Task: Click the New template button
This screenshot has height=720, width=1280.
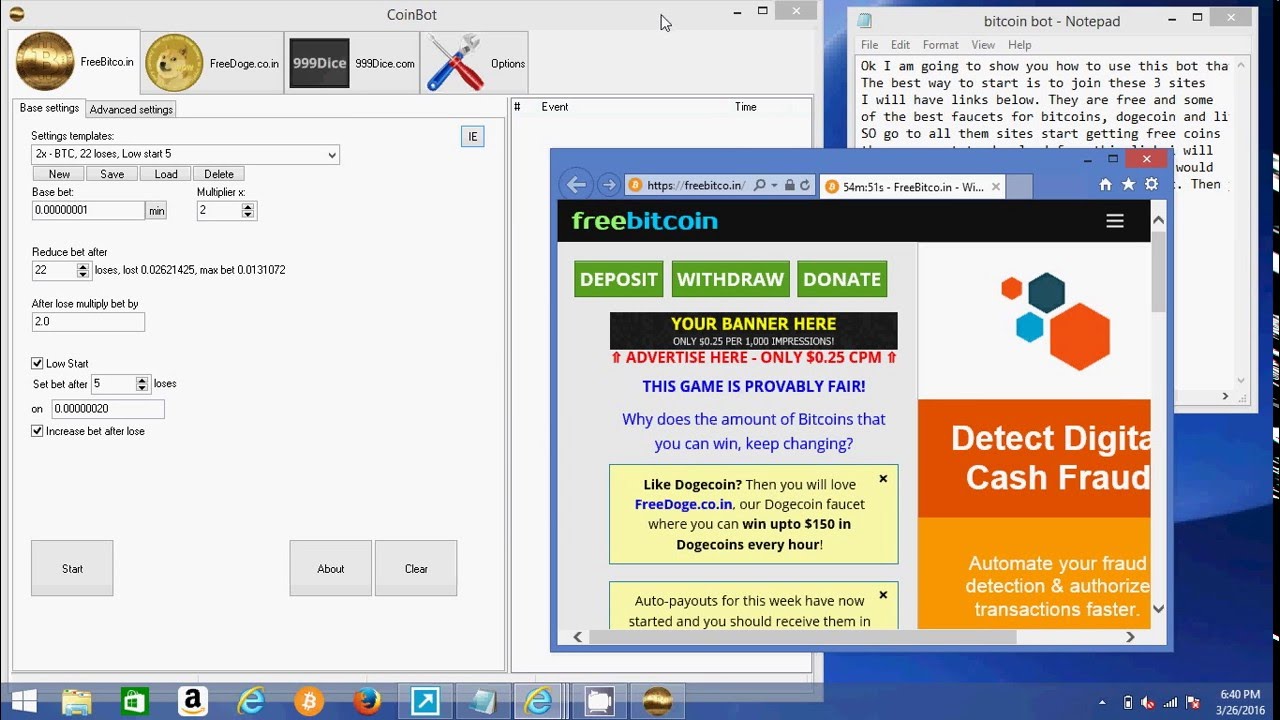Action: coord(59,174)
